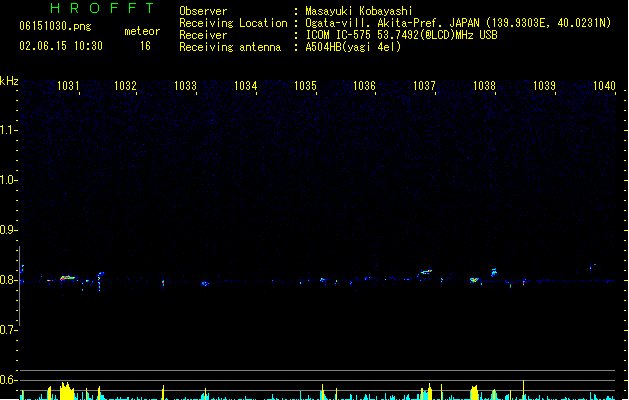Click the 0.6 kHz frequency axis label
Viewport: 629px width, 400px height.
coord(7,380)
